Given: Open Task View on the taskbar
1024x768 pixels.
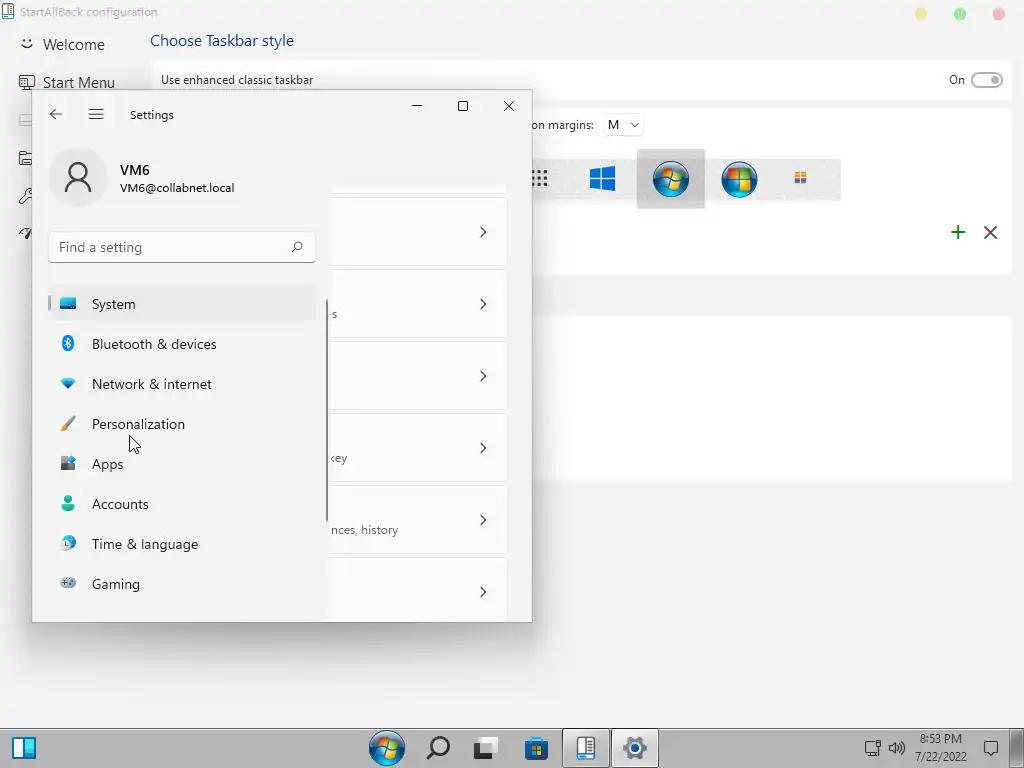Looking at the screenshot, I should [486, 748].
